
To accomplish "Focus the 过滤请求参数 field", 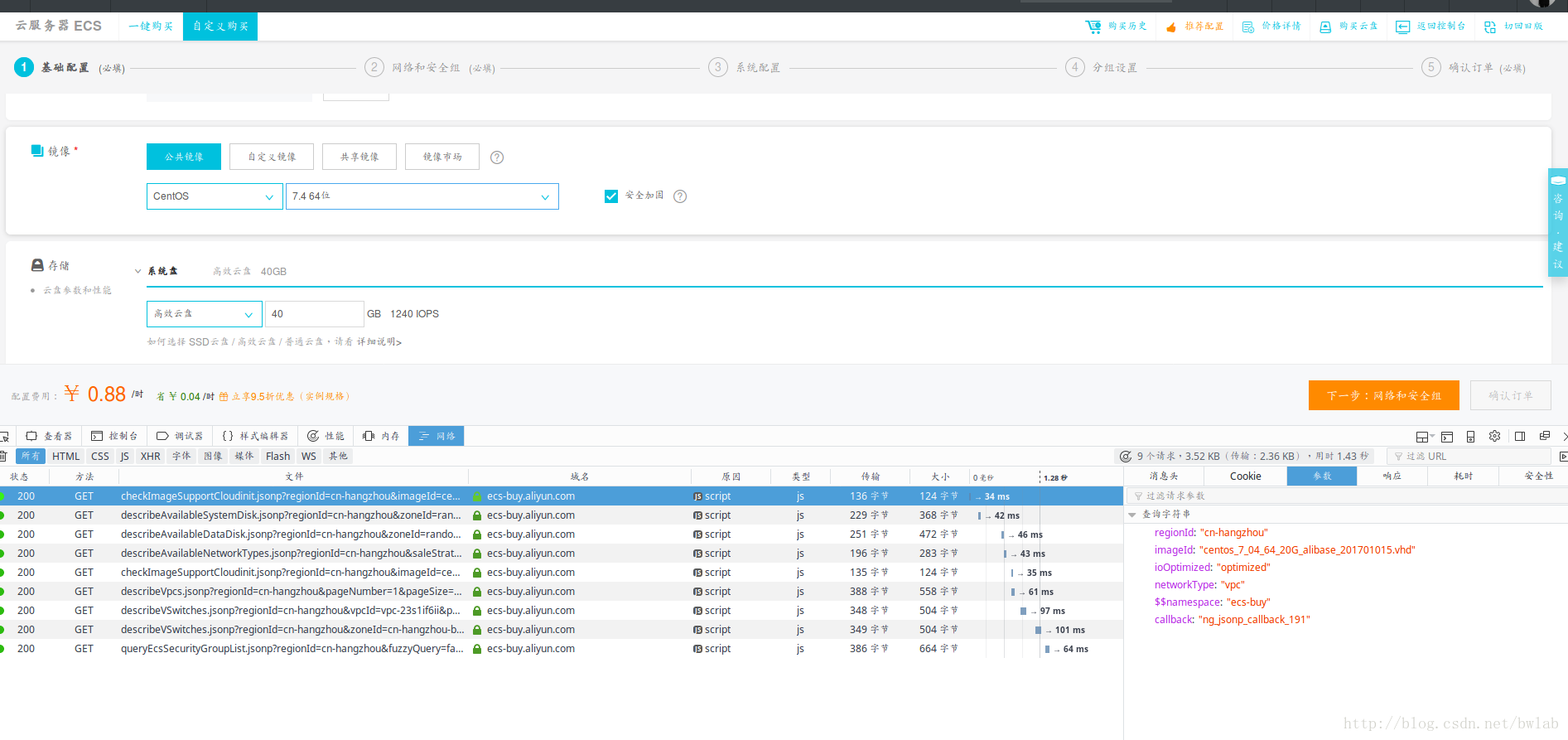I will (1346, 496).
